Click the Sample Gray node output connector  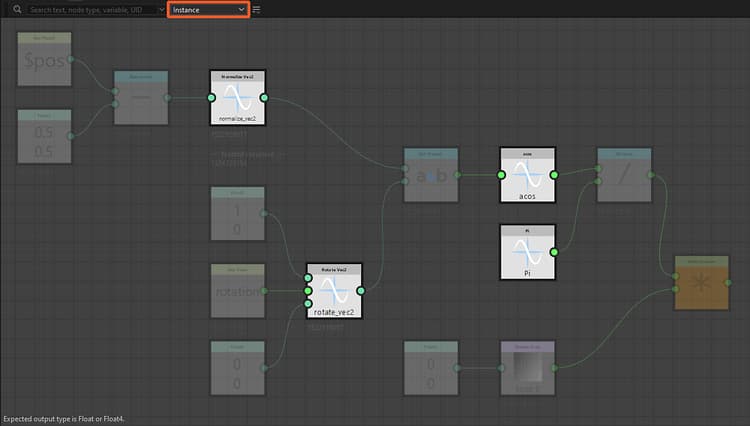coord(554,368)
